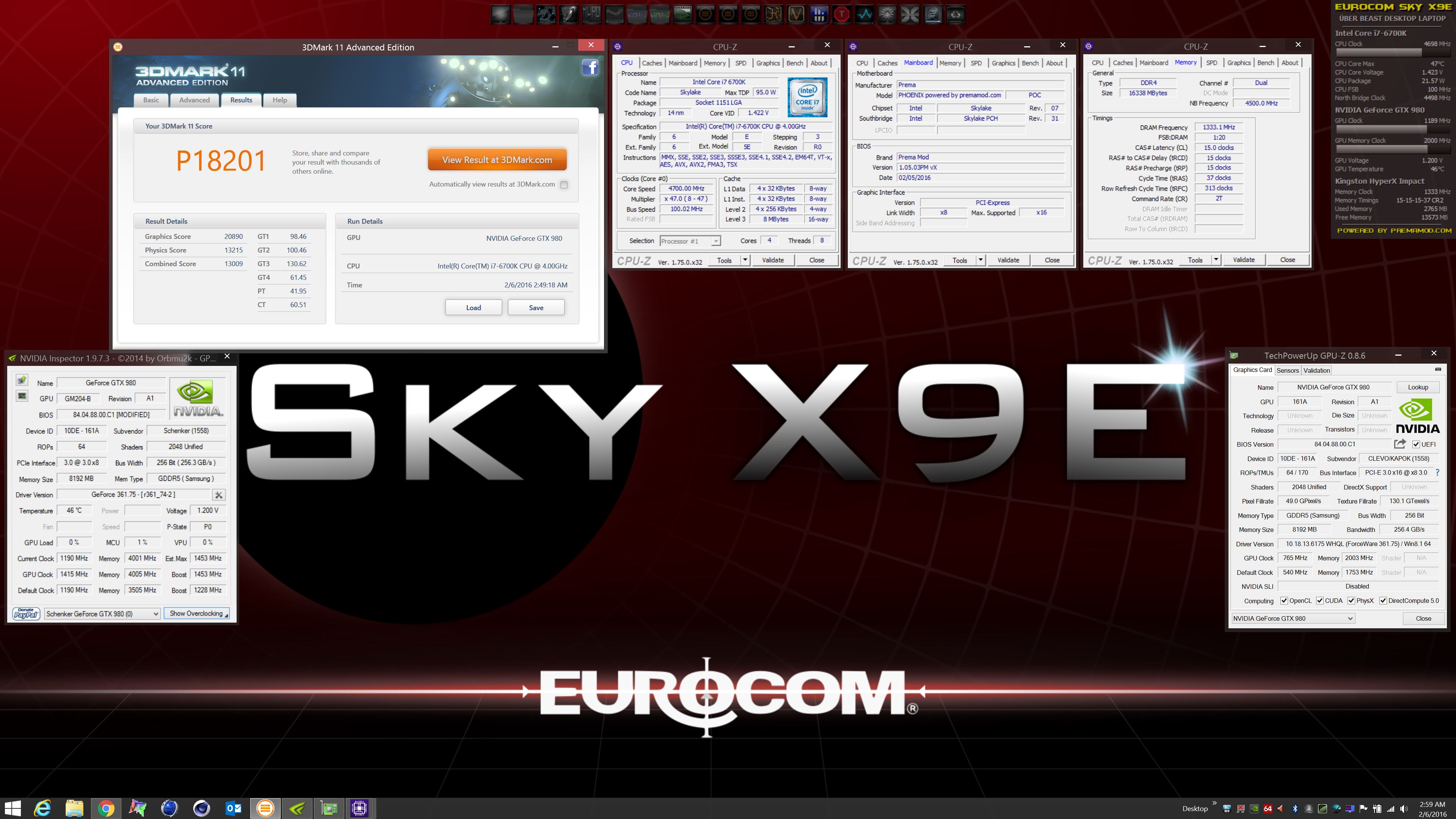Click the driver settings wrench icon in NVIDIA Inspector
The width and height of the screenshot is (1456, 819).
pyautogui.click(x=219, y=495)
